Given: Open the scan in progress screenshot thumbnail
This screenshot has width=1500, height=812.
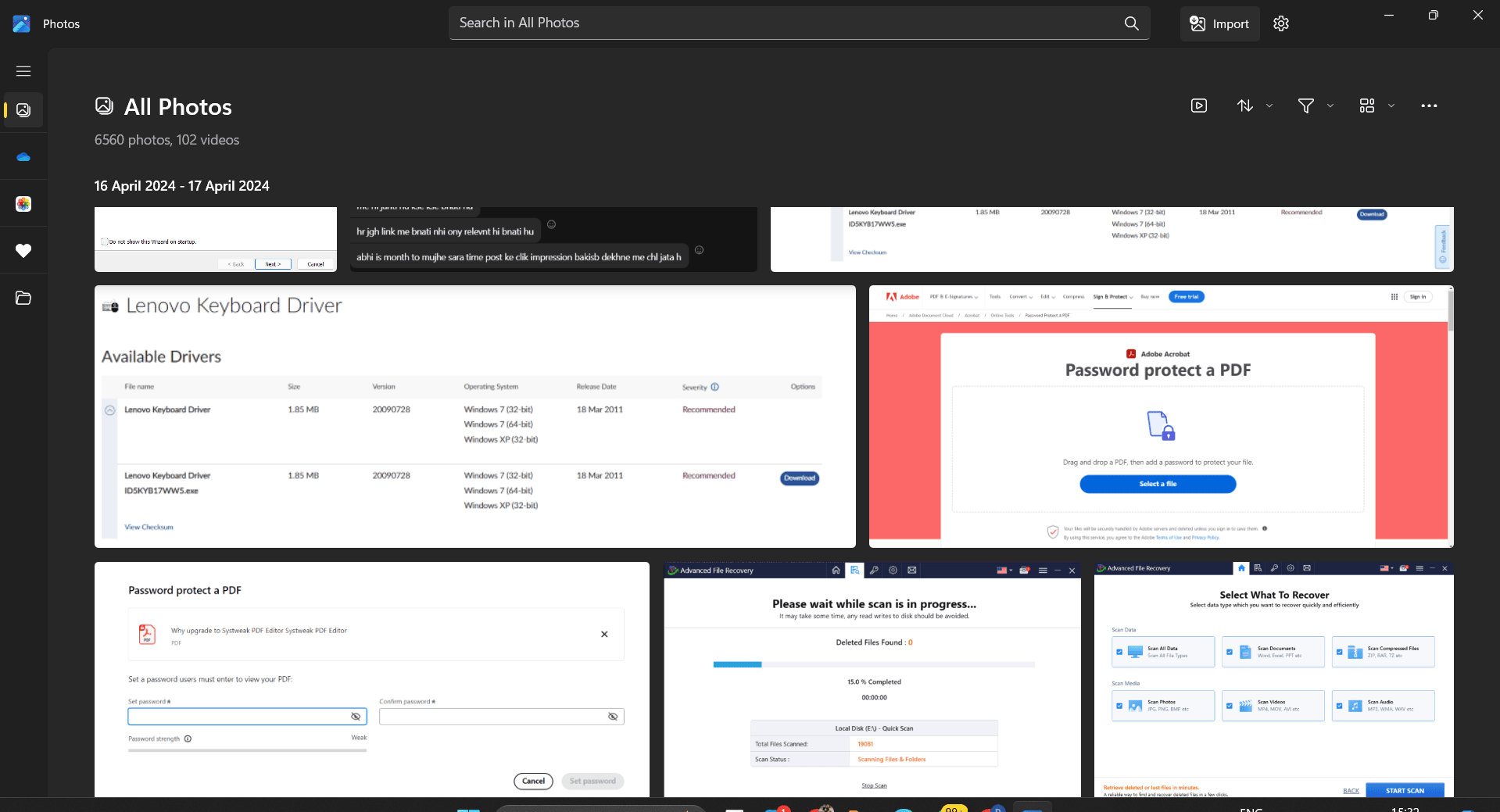Looking at the screenshot, I should (872, 679).
